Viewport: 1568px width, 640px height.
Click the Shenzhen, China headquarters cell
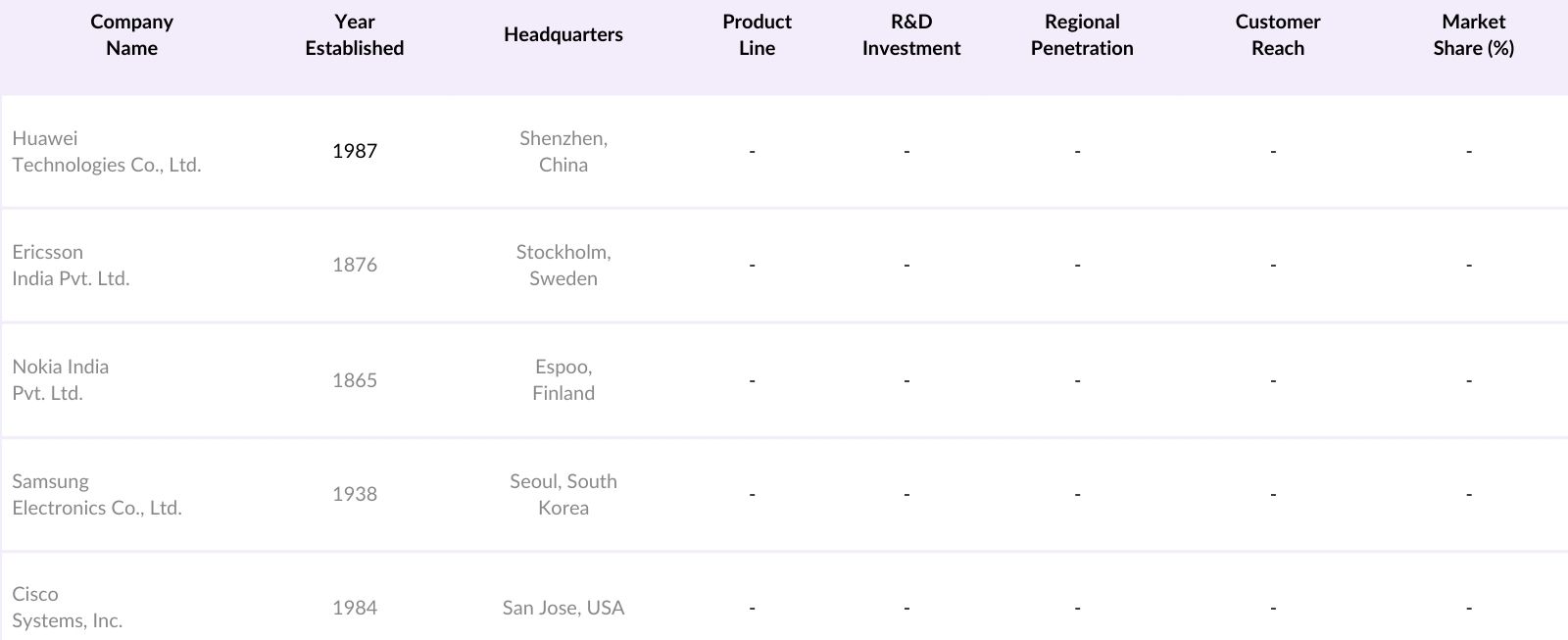click(x=563, y=152)
